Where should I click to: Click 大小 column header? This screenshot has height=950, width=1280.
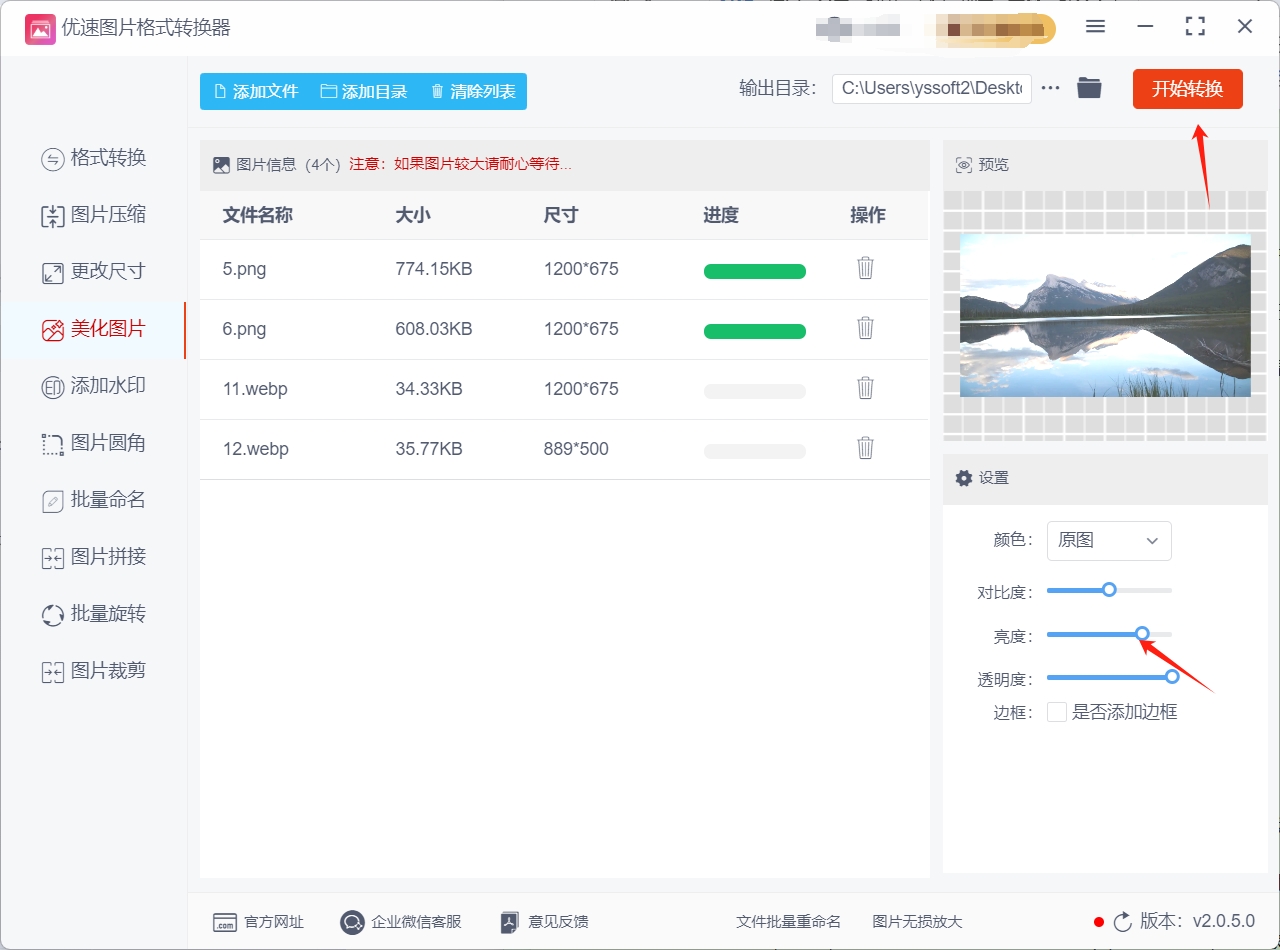tap(413, 215)
